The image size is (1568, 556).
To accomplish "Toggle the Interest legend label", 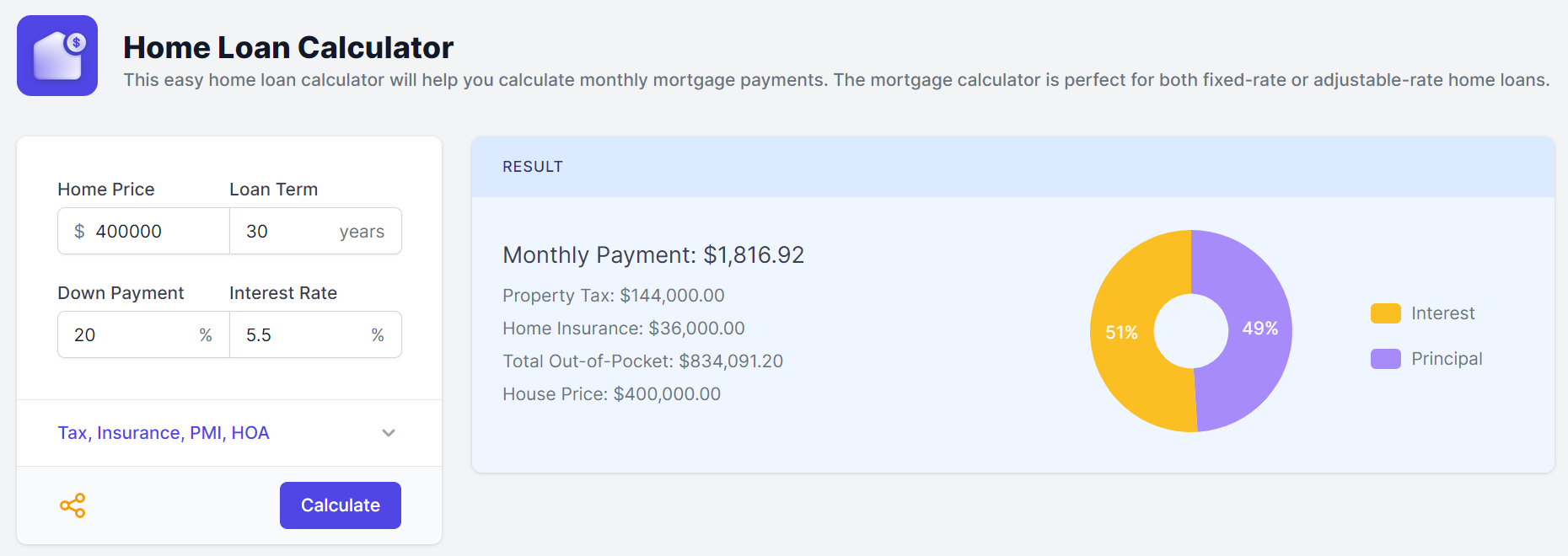I will coord(1442,313).
